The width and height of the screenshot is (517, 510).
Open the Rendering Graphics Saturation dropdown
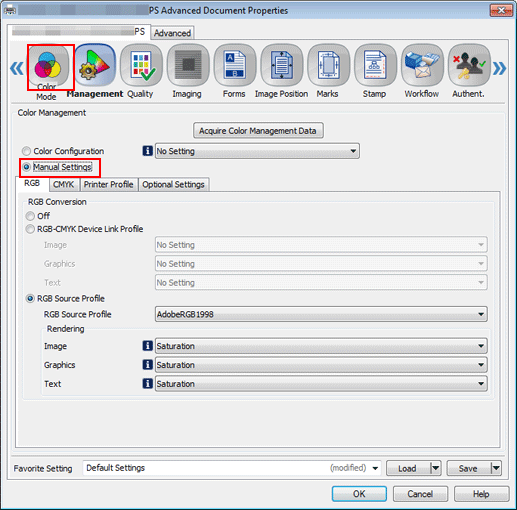pos(321,365)
